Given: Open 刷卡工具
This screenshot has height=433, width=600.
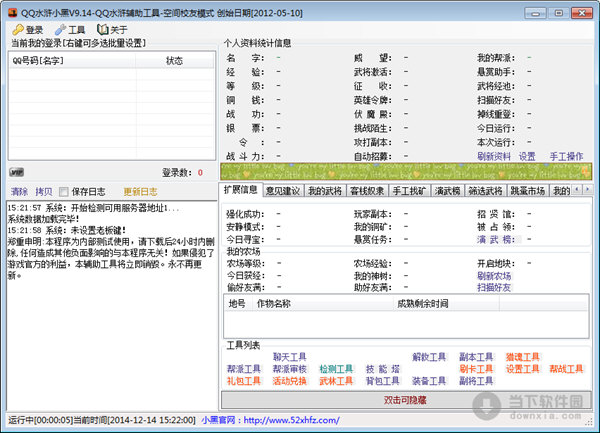Looking at the screenshot, I should (476, 369).
